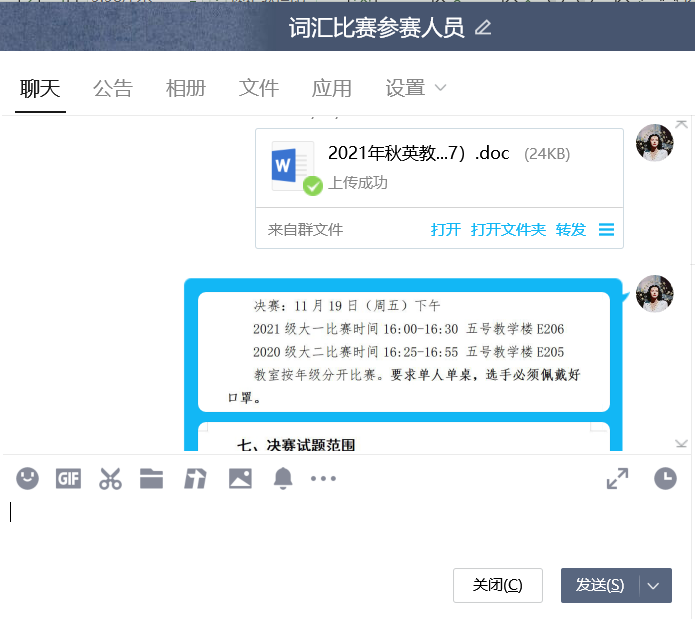Open the file card's more options menu
This screenshot has width=695, height=619.
(x=606, y=230)
